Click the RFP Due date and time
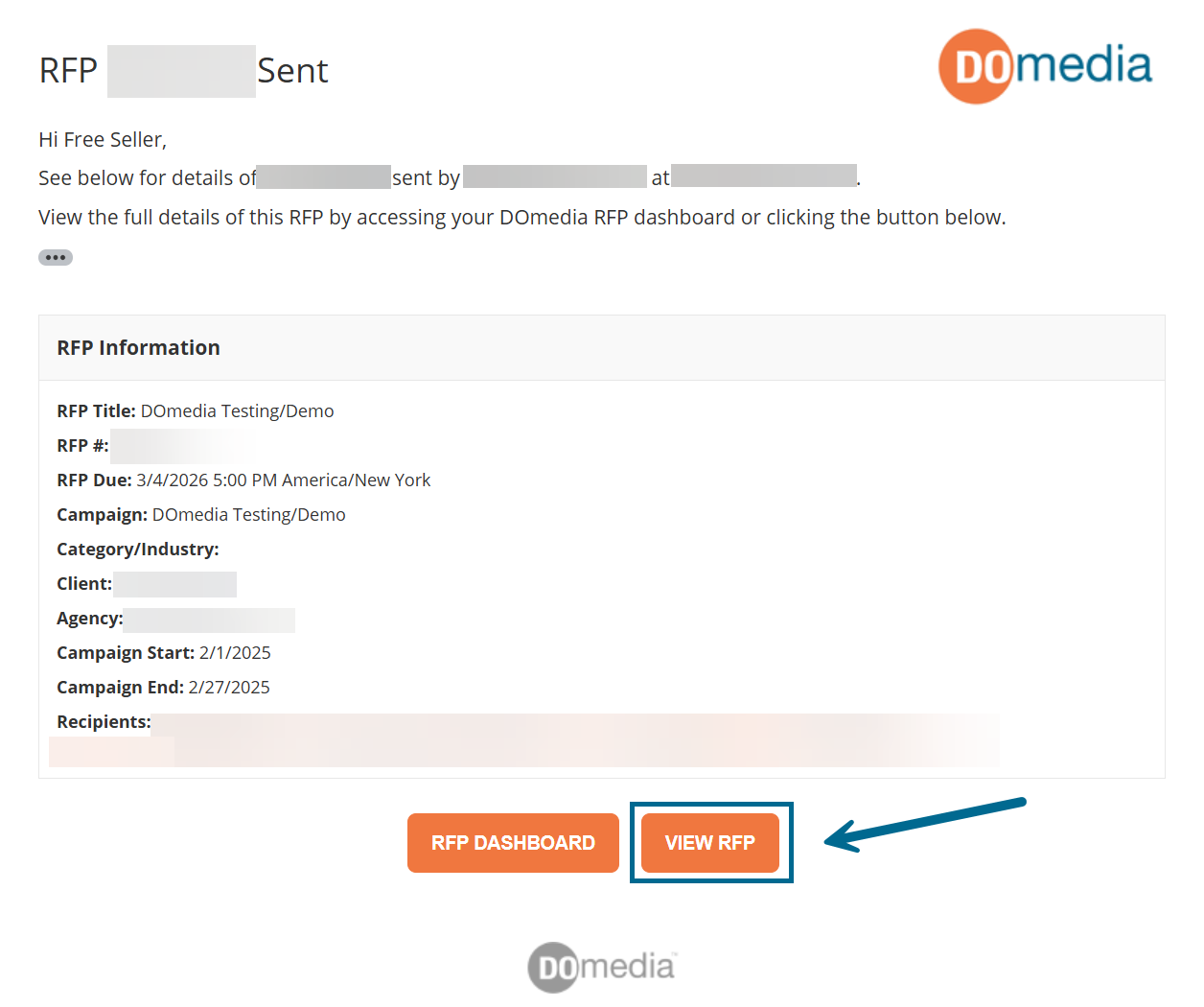The image size is (1204, 1007). point(284,480)
